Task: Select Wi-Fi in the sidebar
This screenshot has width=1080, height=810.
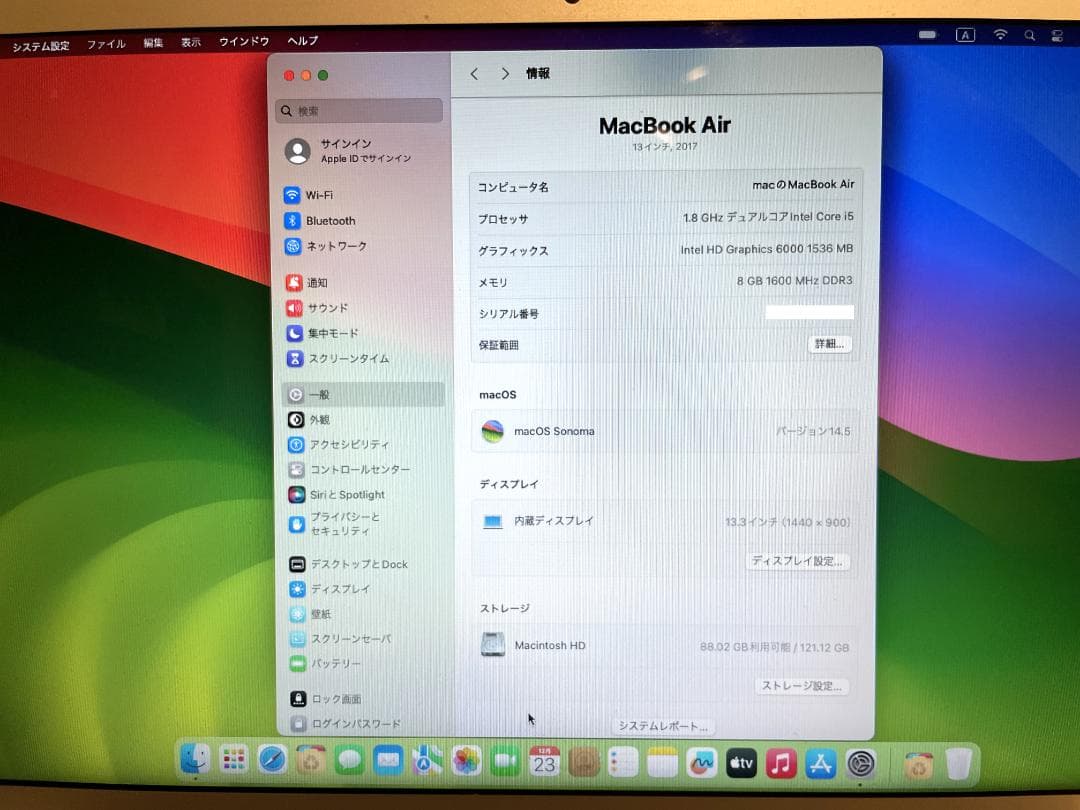Action: [318, 194]
